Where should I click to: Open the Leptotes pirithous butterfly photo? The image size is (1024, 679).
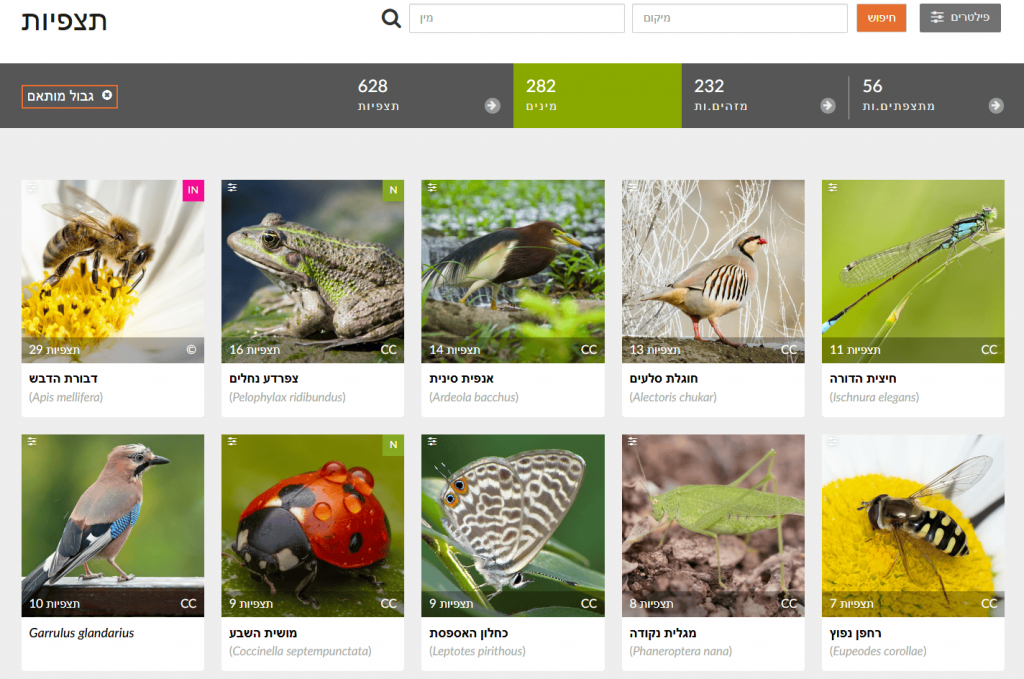click(512, 515)
